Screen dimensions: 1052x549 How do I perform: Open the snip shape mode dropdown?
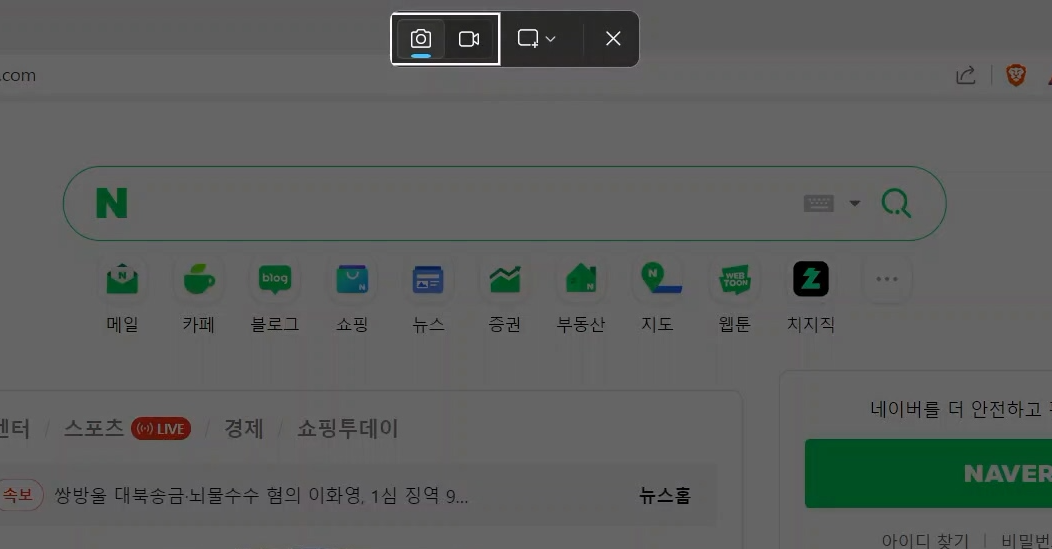coord(537,39)
